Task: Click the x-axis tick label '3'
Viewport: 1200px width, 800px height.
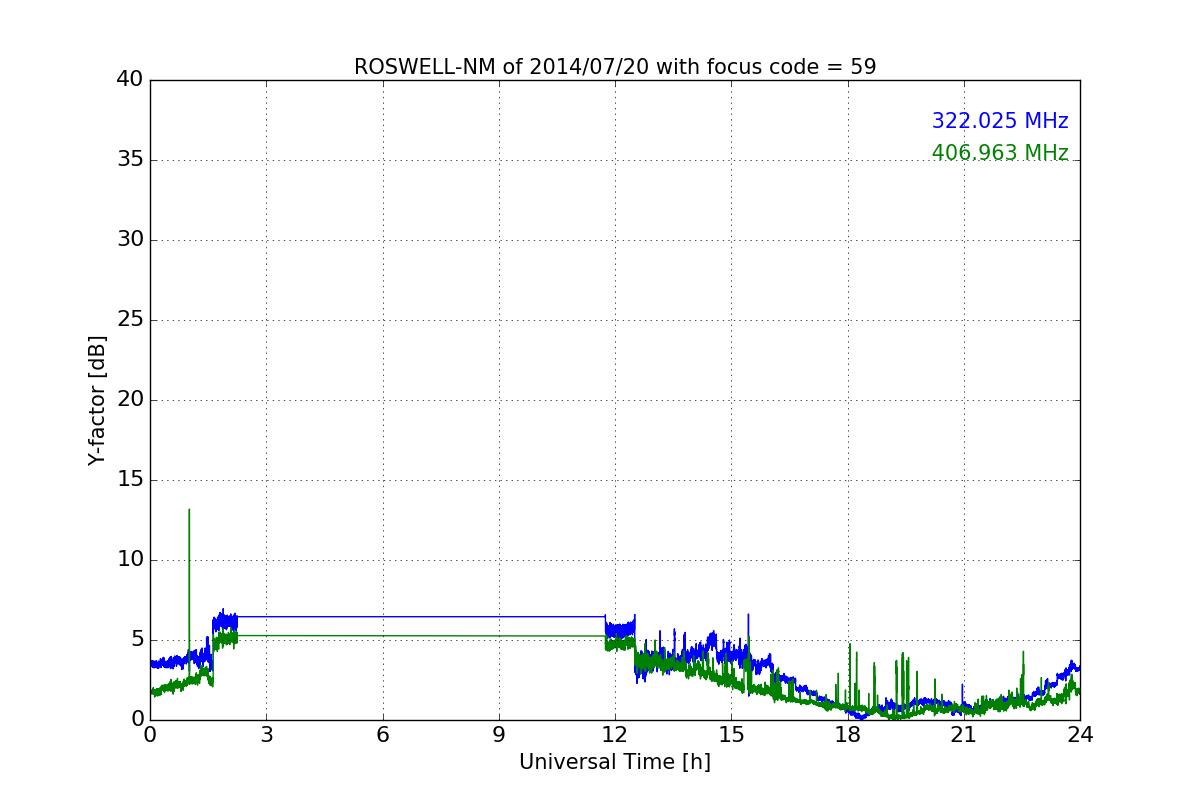Action: (x=266, y=735)
